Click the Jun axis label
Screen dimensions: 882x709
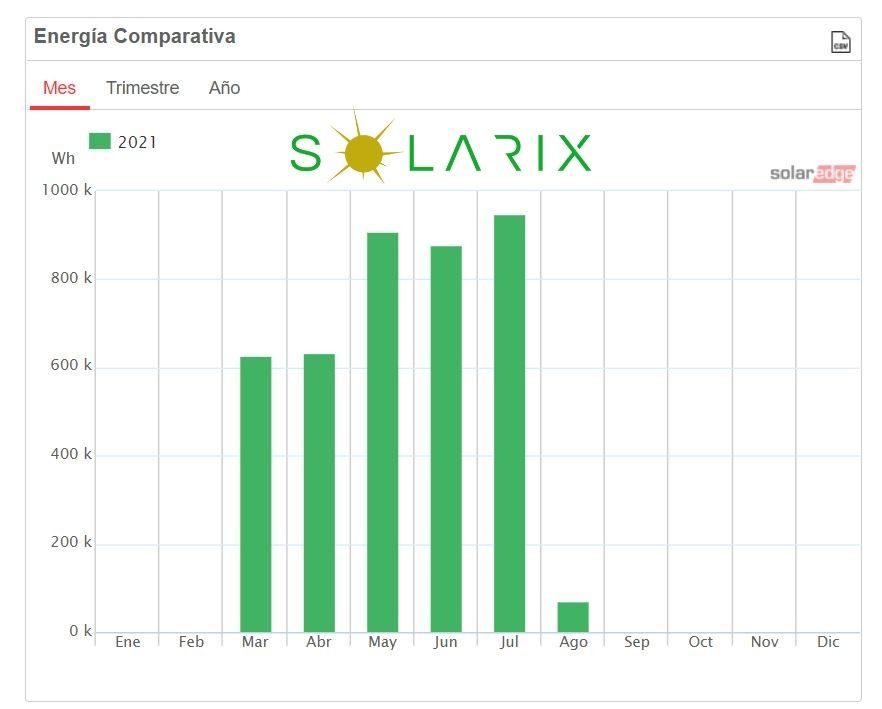pos(446,642)
